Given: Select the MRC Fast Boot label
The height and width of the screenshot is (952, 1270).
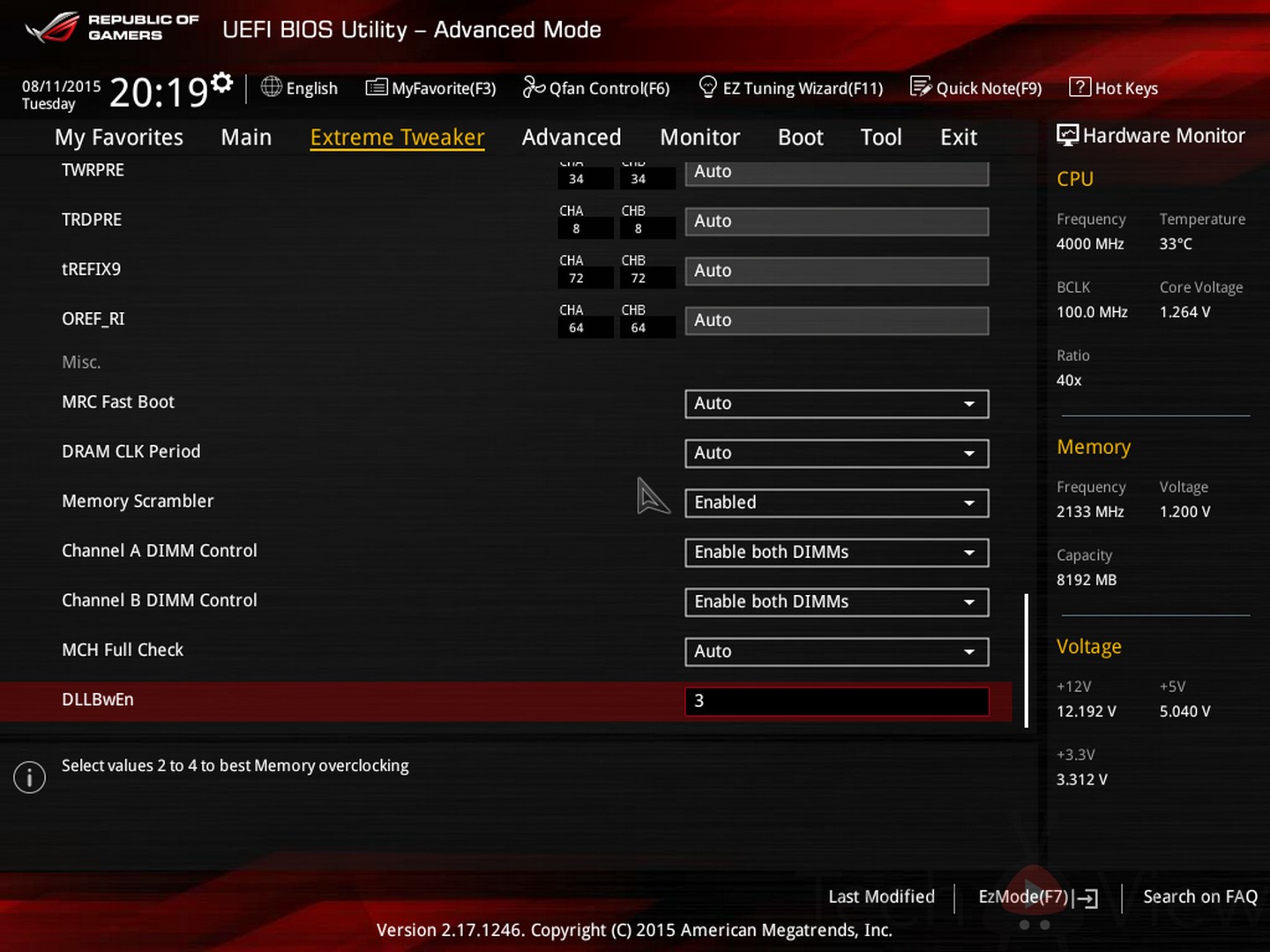Looking at the screenshot, I should tap(118, 402).
